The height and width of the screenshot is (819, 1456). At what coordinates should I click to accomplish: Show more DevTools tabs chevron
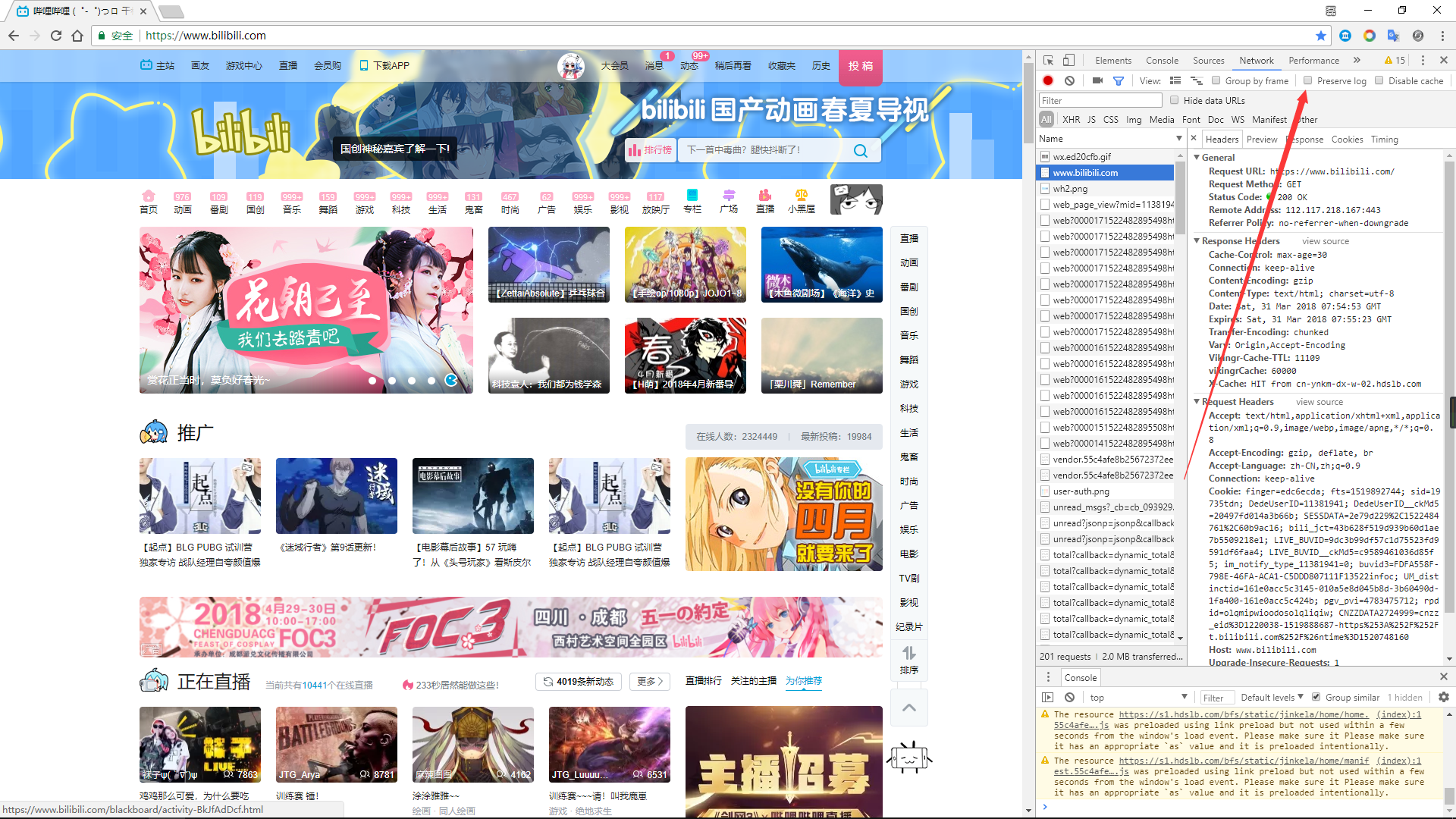pyautogui.click(x=1357, y=61)
